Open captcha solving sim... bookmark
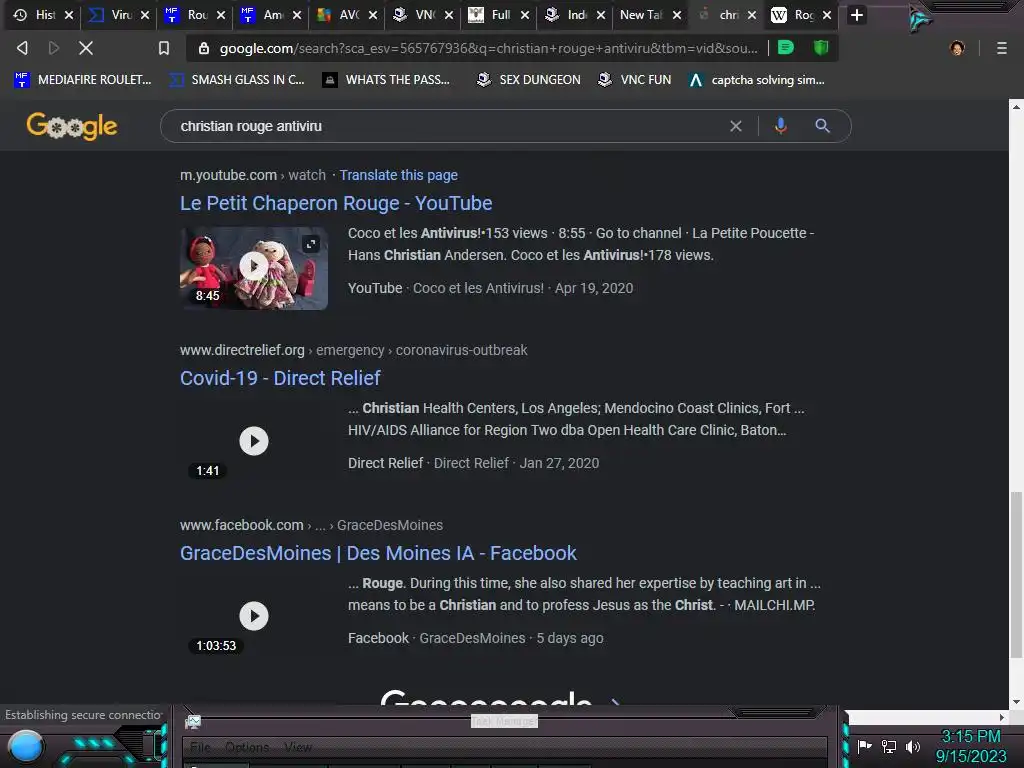 coord(757,80)
